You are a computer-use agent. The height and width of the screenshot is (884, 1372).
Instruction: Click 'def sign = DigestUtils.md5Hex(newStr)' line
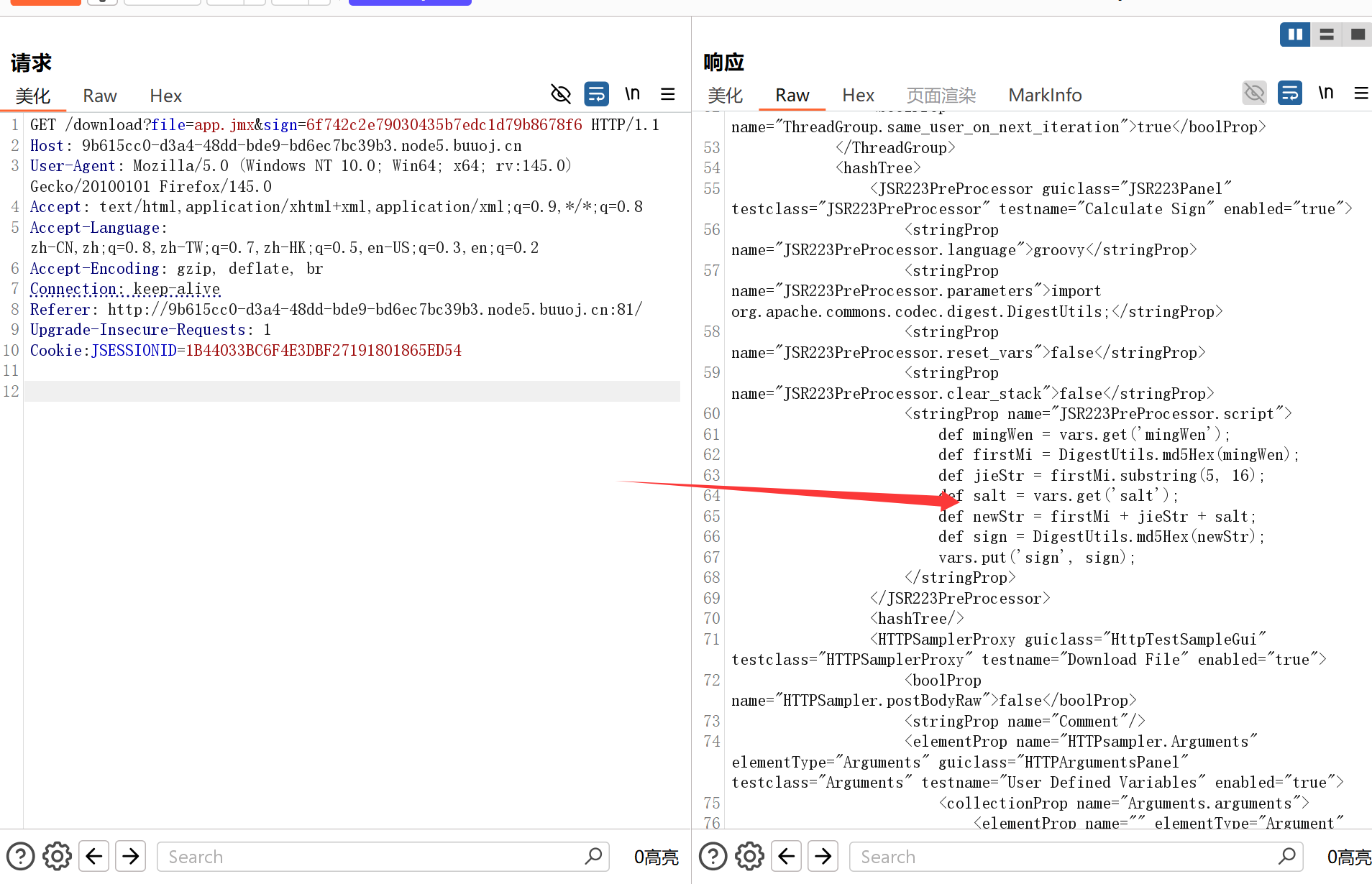pyautogui.click(x=1102, y=537)
